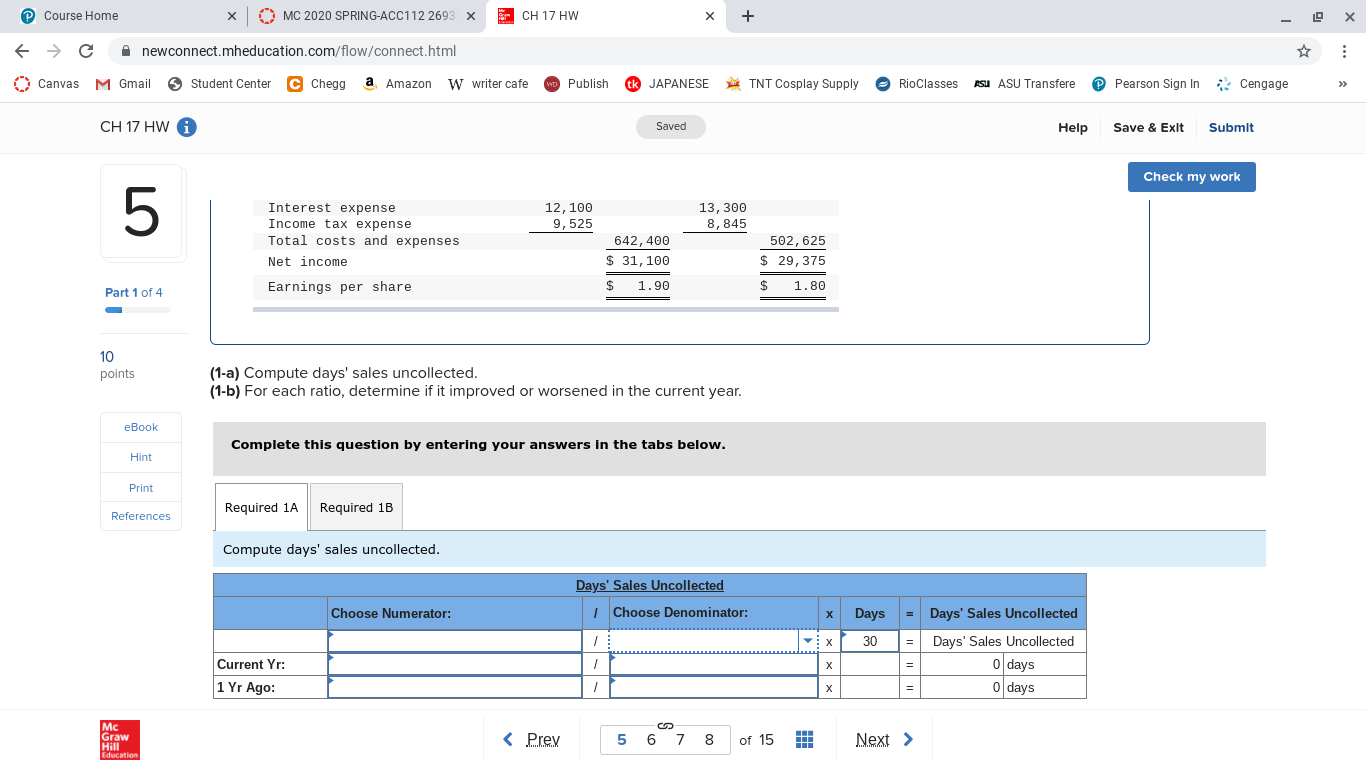The image size is (1366, 768).
Task: Go to the next question with Next
Action: [x=884, y=740]
